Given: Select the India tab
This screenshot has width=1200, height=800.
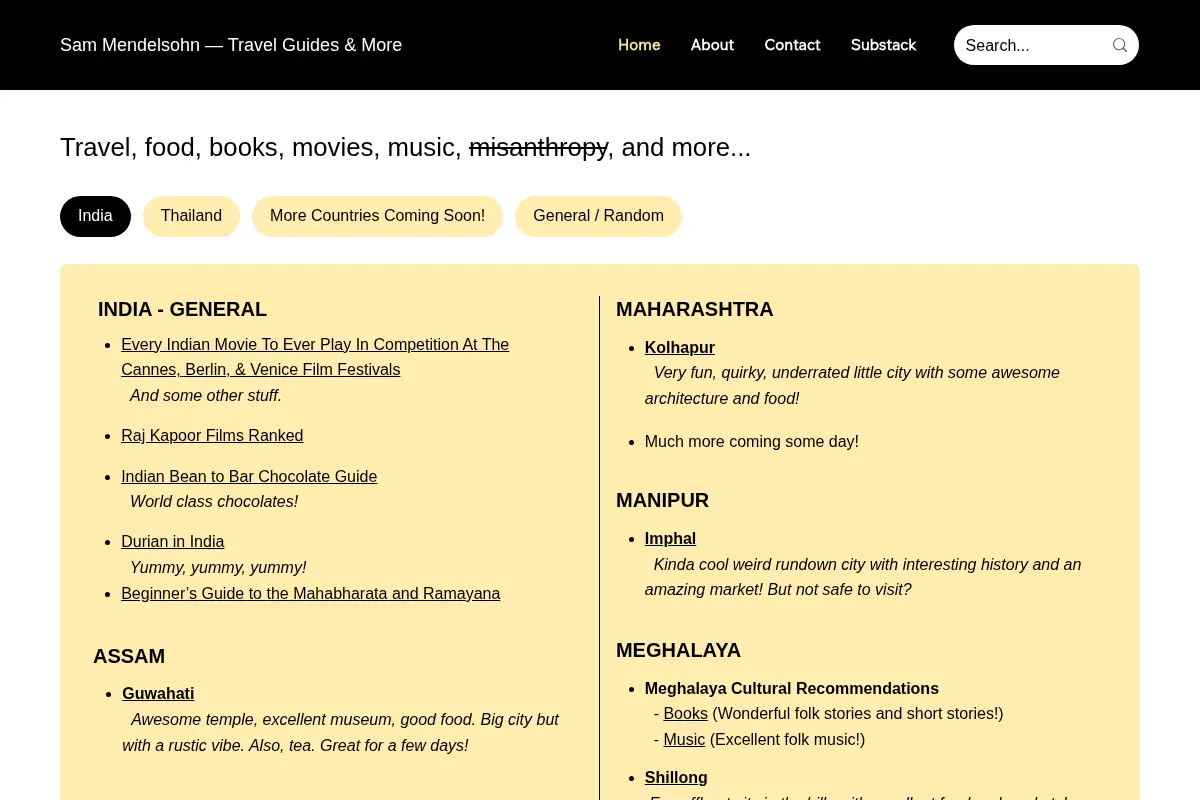Looking at the screenshot, I should point(95,216).
